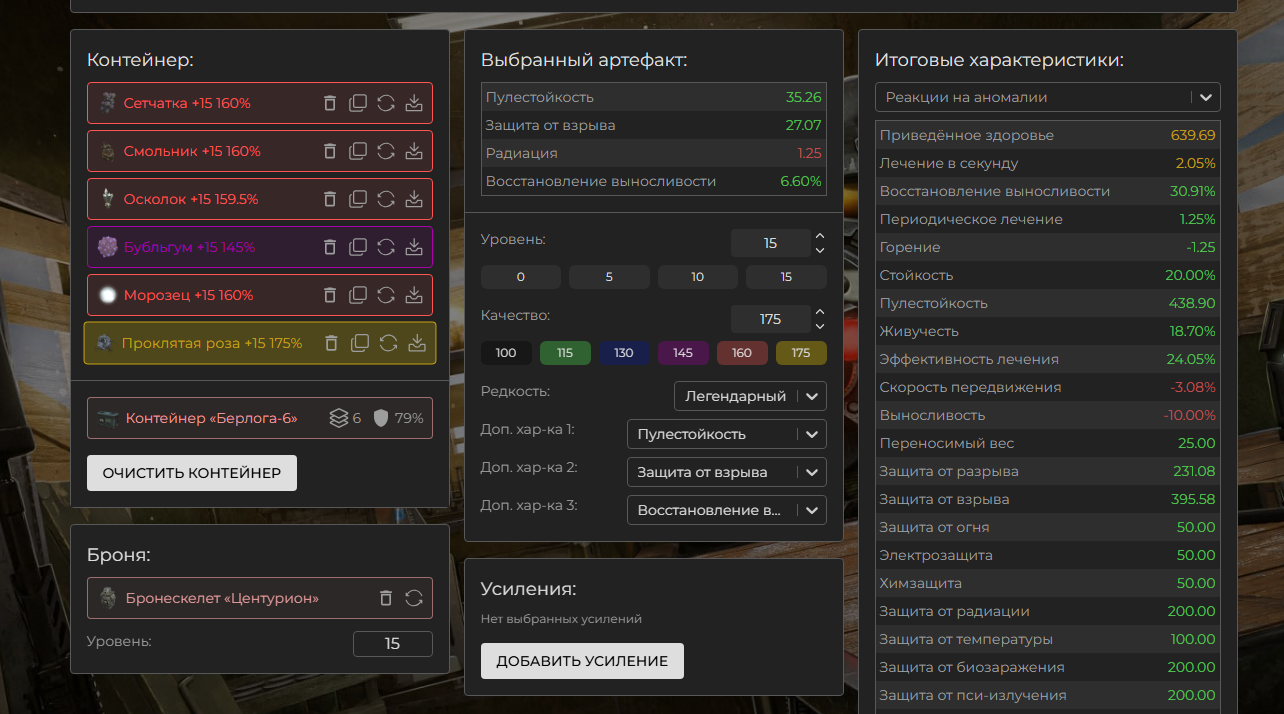Open the Редкость dropdown showing Легендарный
This screenshot has width=1284, height=714.
[750, 396]
